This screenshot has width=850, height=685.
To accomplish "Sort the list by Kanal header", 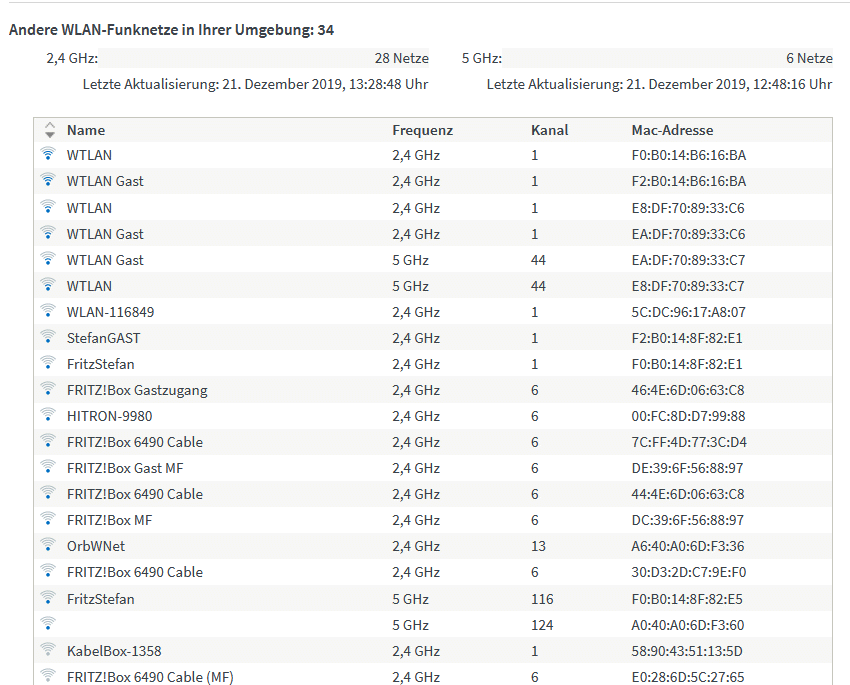I will (549, 130).
